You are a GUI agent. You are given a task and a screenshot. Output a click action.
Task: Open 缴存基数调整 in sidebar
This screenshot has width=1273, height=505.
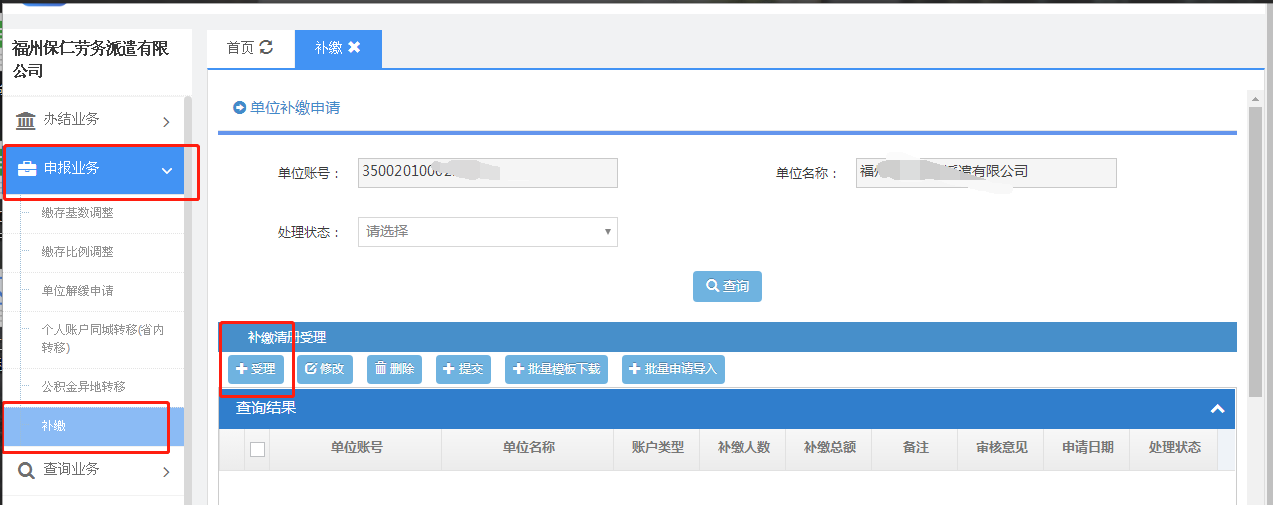(x=77, y=213)
